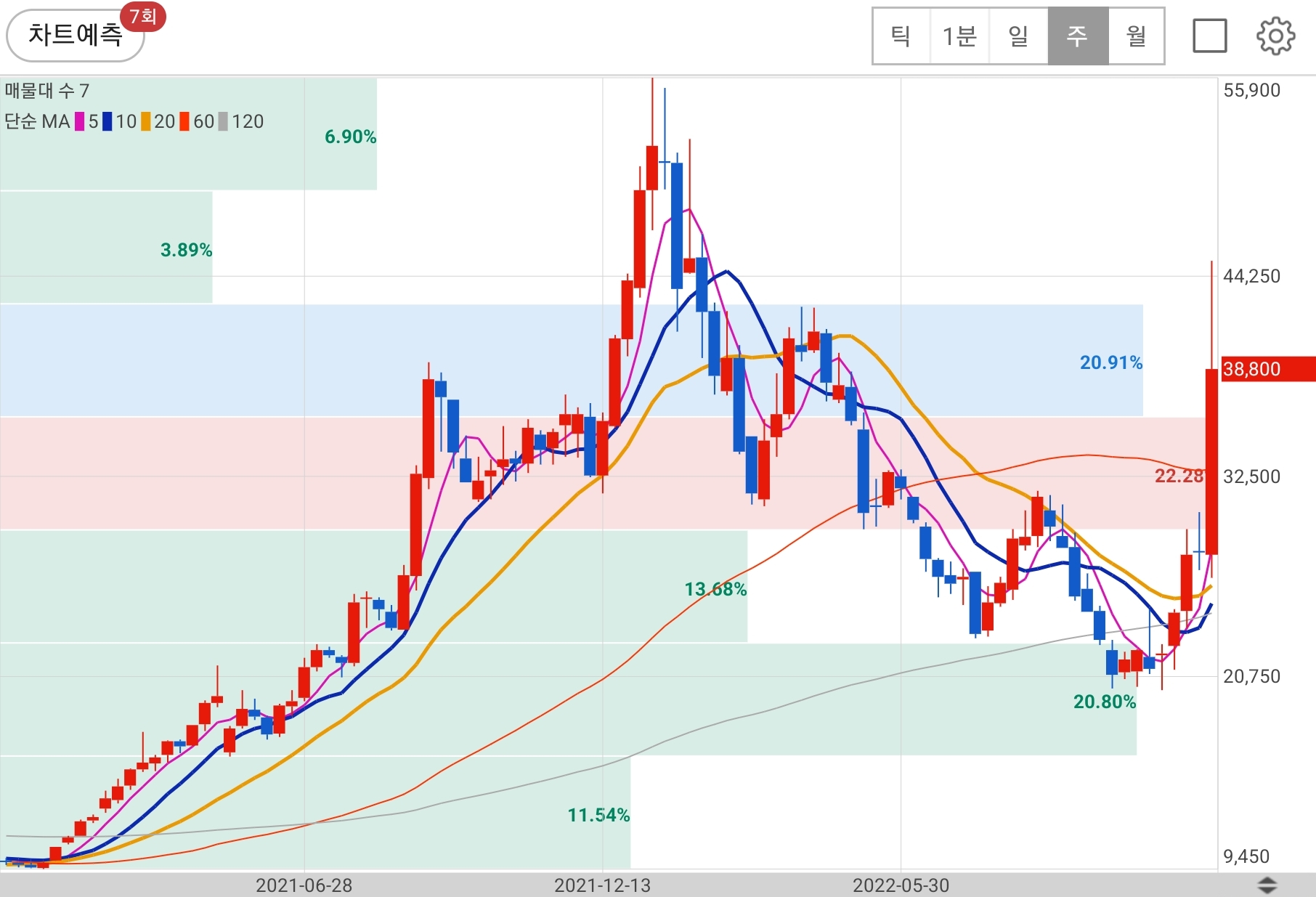Screen dimensions: 1316x897
Task: Tap the red 7회 badge
Action: 143,16
